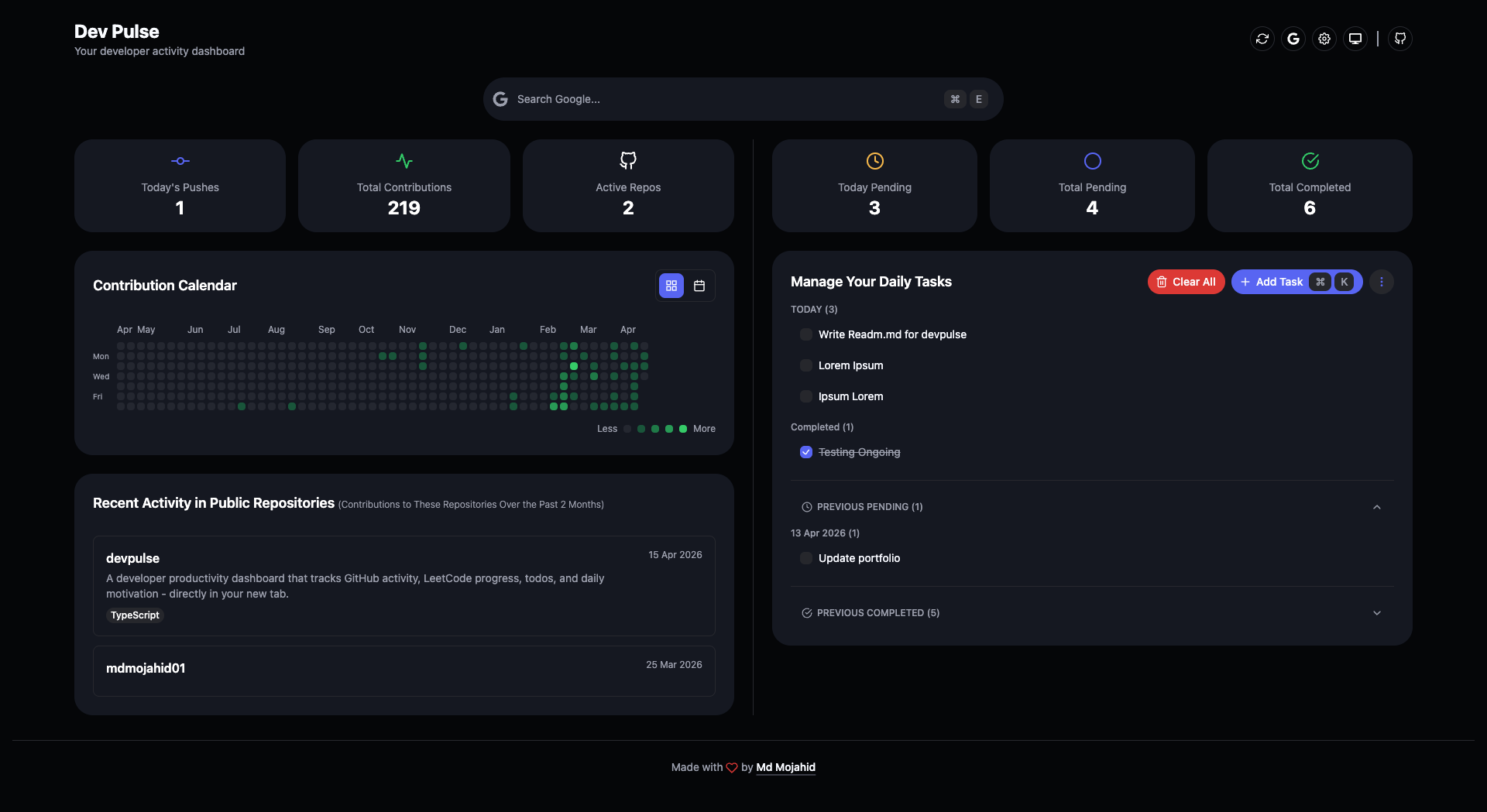Open Md Mojahid's profile link in footer
1487x812 pixels.
click(x=785, y=767)
